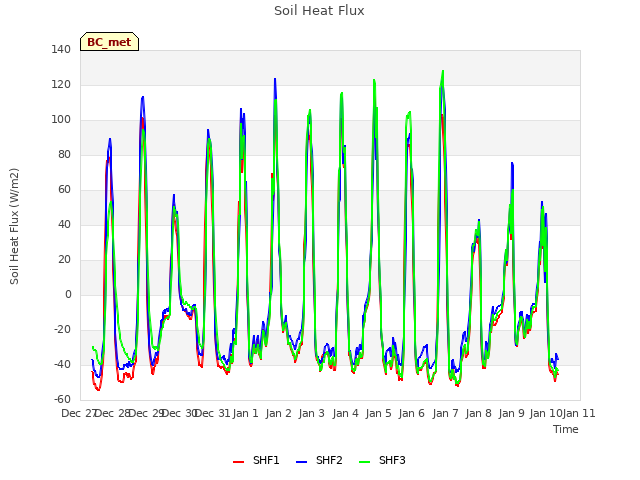Toggle the SHF2 legend entry
The image size is (640, 480).
[x=319, y=460]
